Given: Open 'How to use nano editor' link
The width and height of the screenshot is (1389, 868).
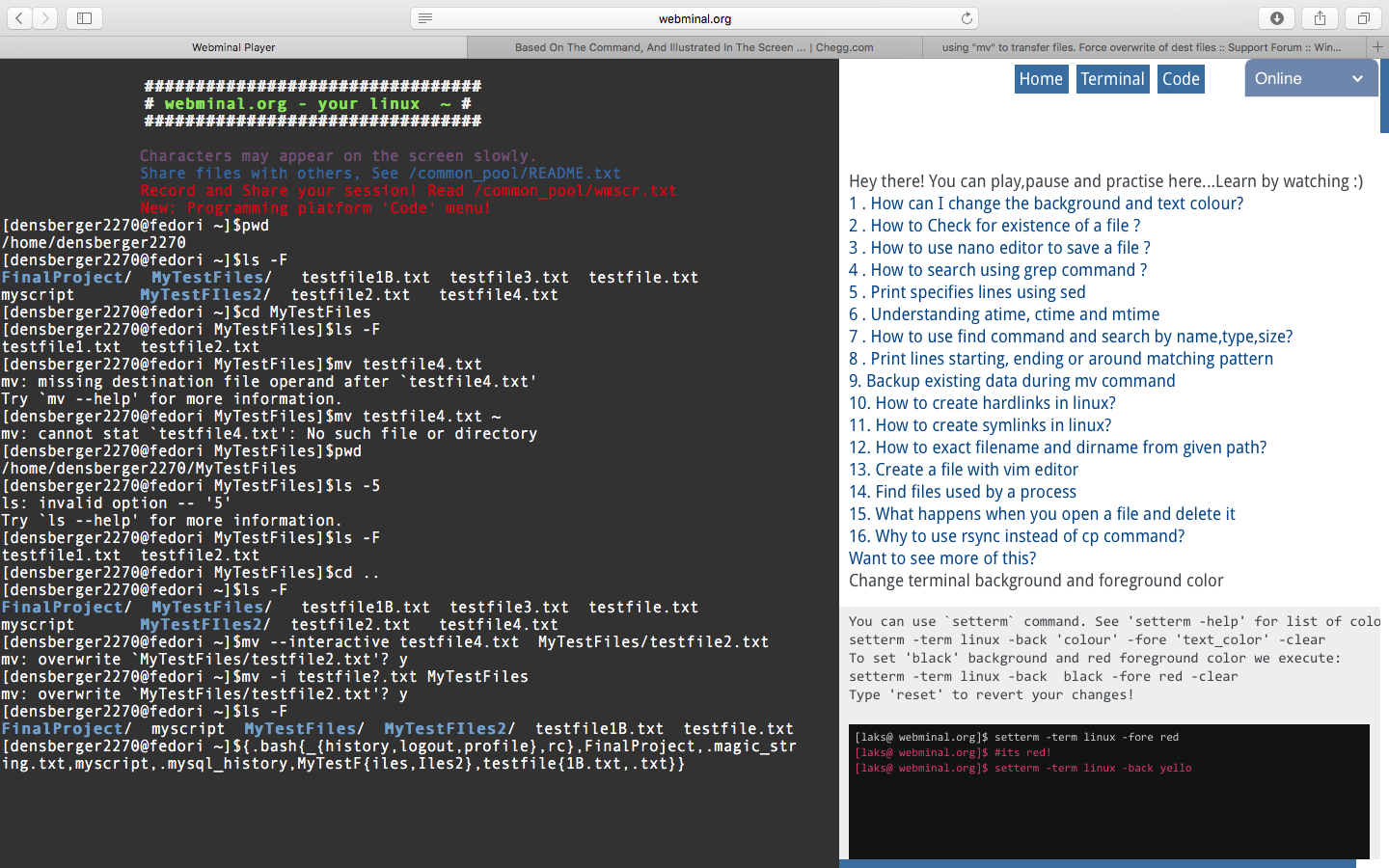Looking at the screenshot, I should pyautogui.click(x=999, y=248).
